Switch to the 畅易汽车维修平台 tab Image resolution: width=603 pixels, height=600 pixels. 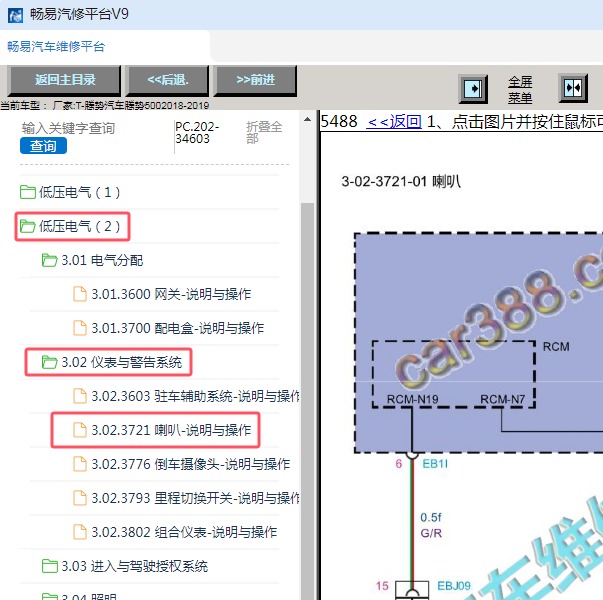[x=56, y=47]
